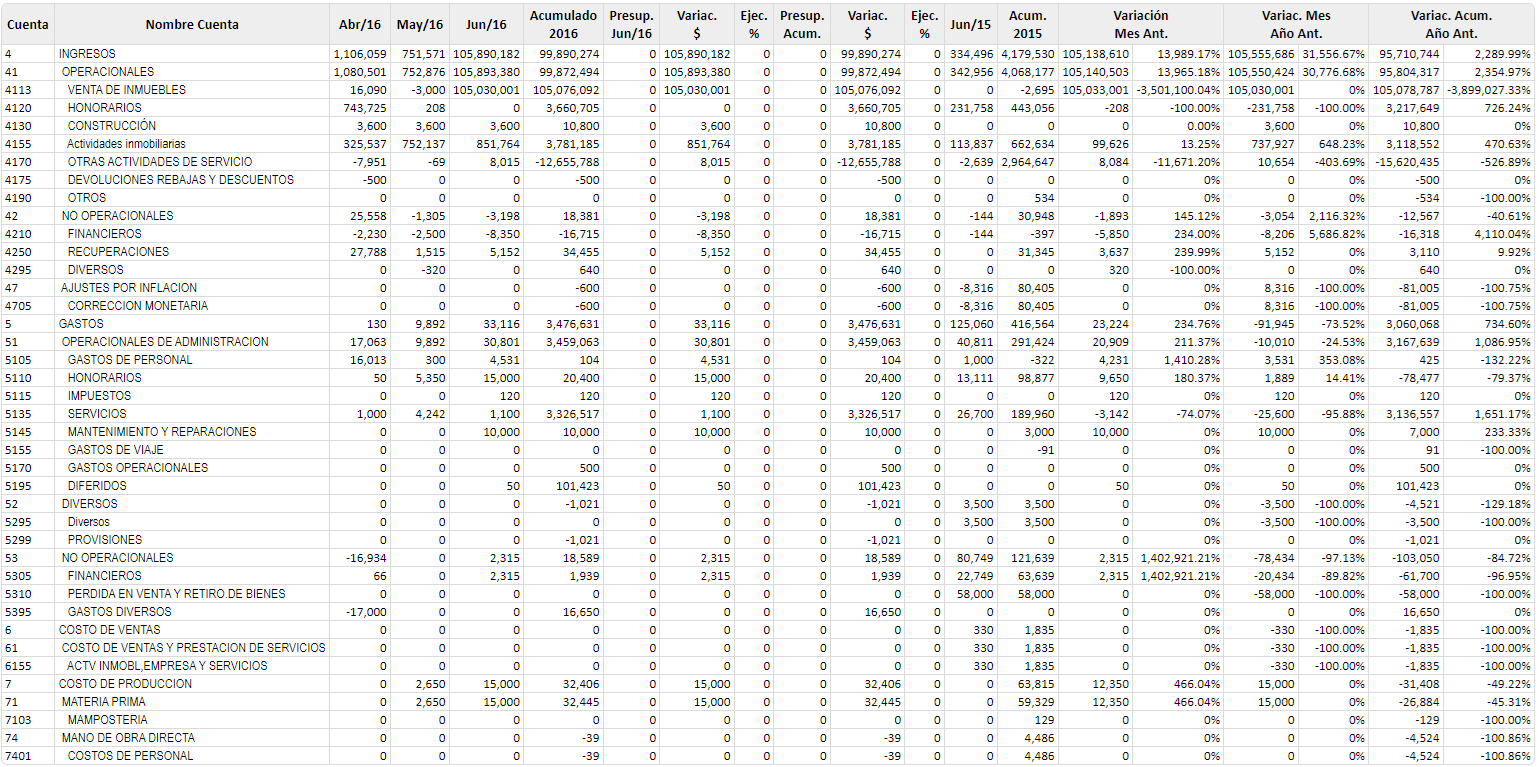Click the Acumulado 2016 column header

pyautogui.click(x=563, y=24)
